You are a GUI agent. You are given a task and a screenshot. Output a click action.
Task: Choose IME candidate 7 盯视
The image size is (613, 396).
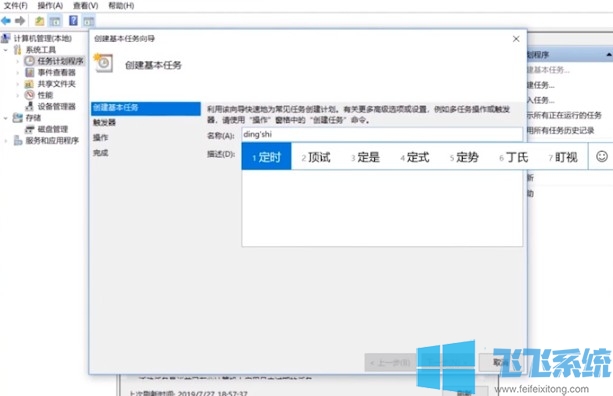[x=563, y=157]
